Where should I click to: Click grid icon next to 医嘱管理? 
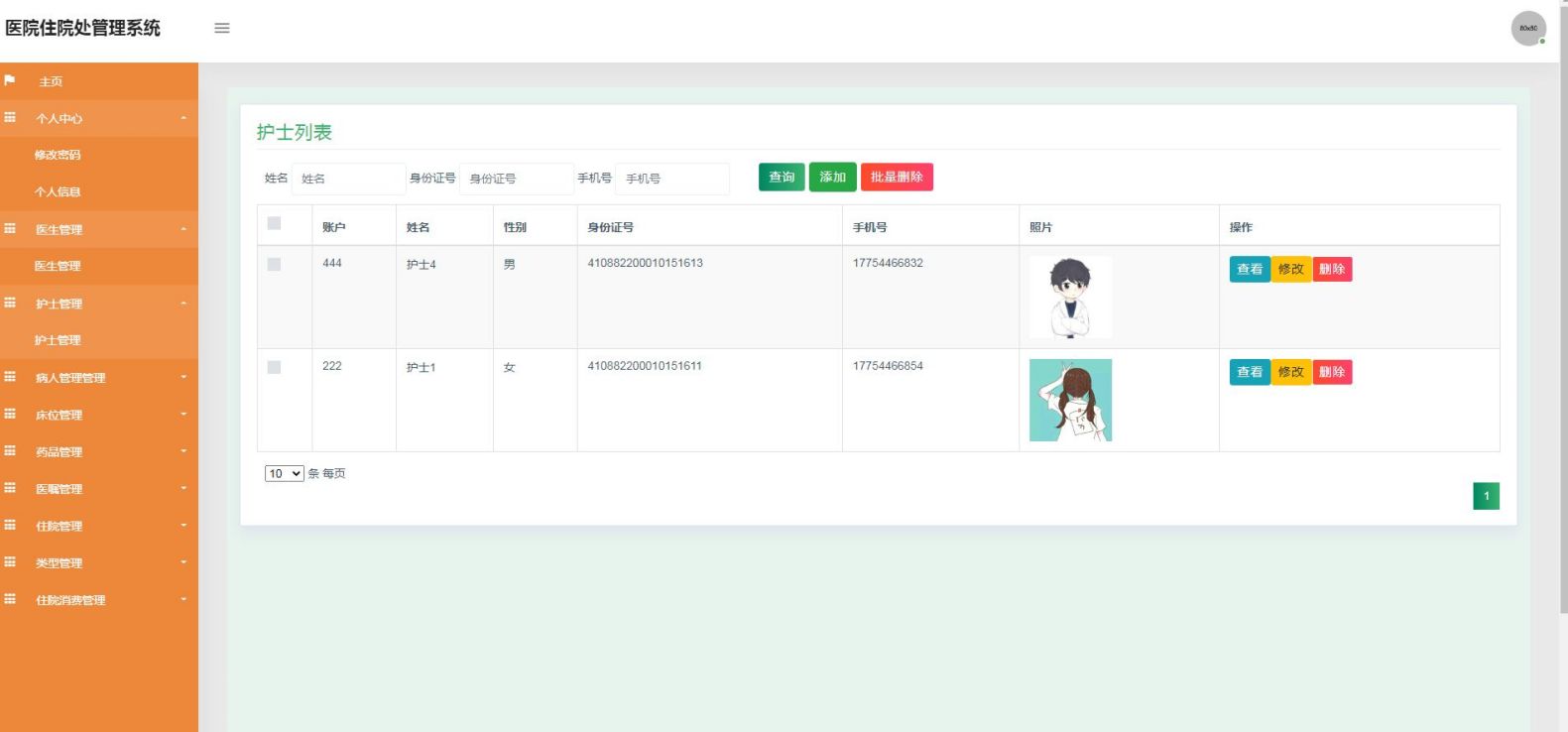point(10,488)
